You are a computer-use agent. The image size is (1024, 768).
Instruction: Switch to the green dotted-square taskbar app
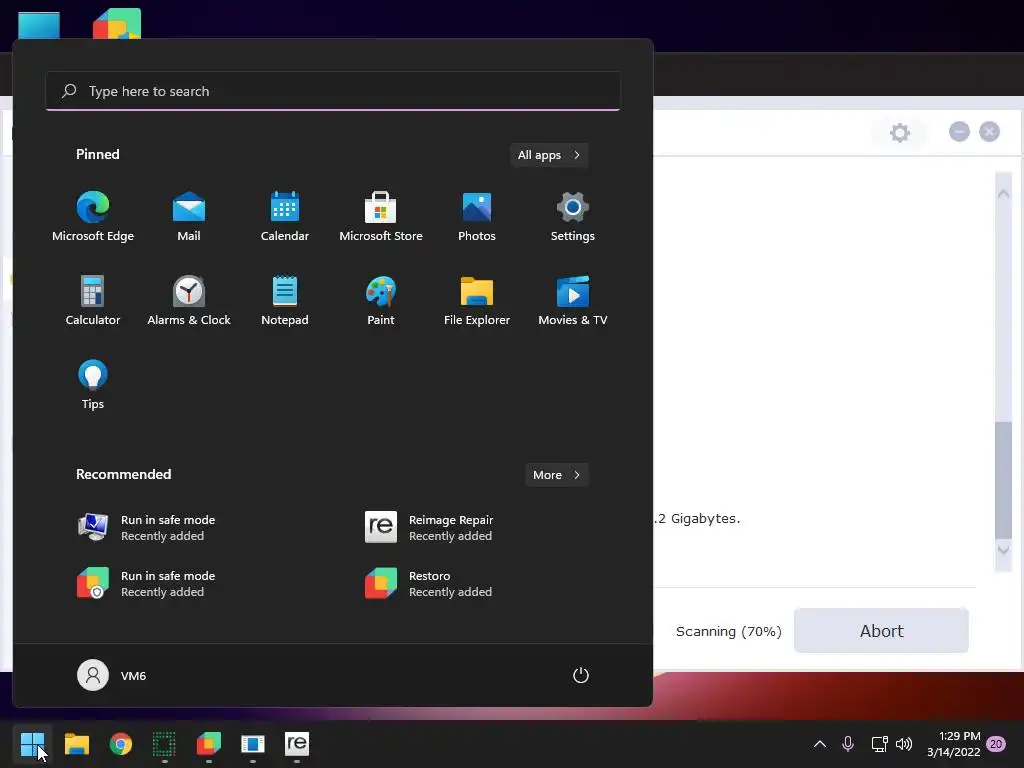[x=165, y=743]
